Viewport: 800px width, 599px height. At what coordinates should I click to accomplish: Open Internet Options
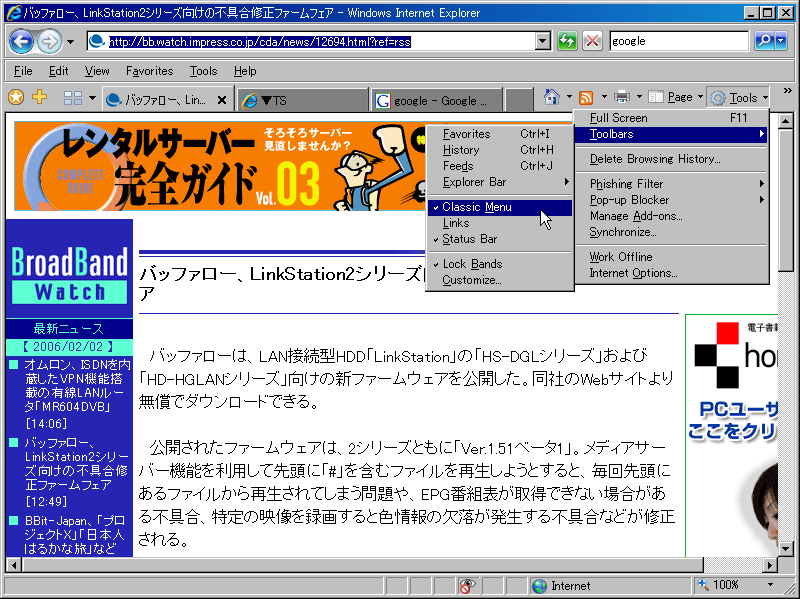[x=671, y=273]
